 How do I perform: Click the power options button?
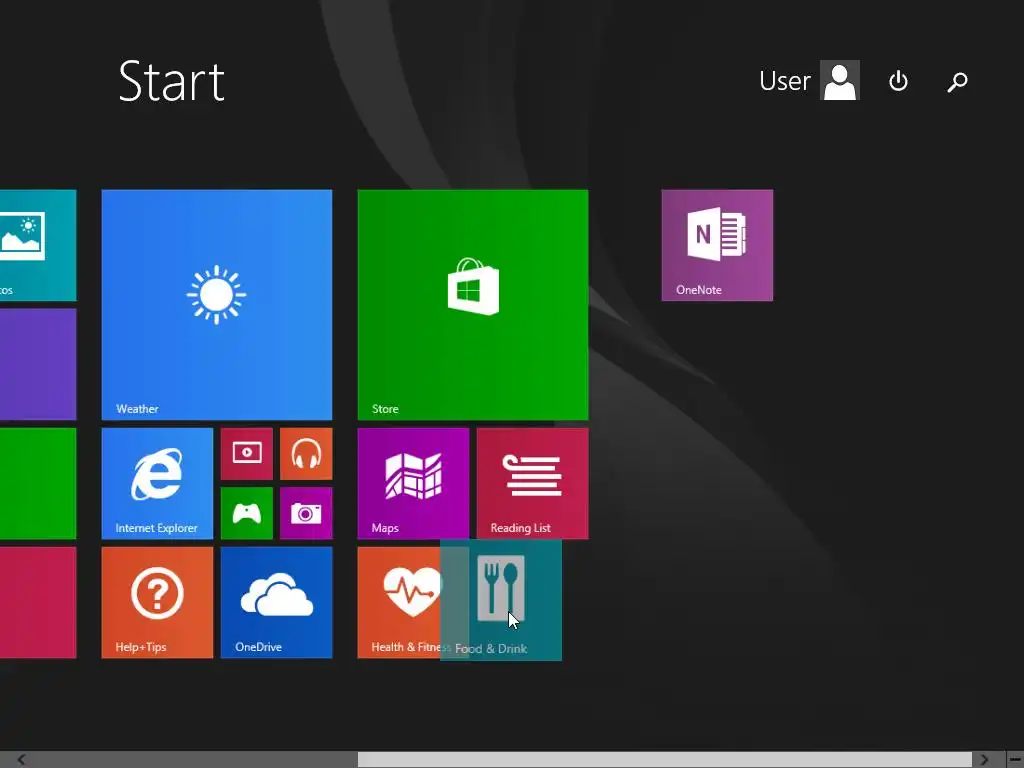tap(899, 81)
